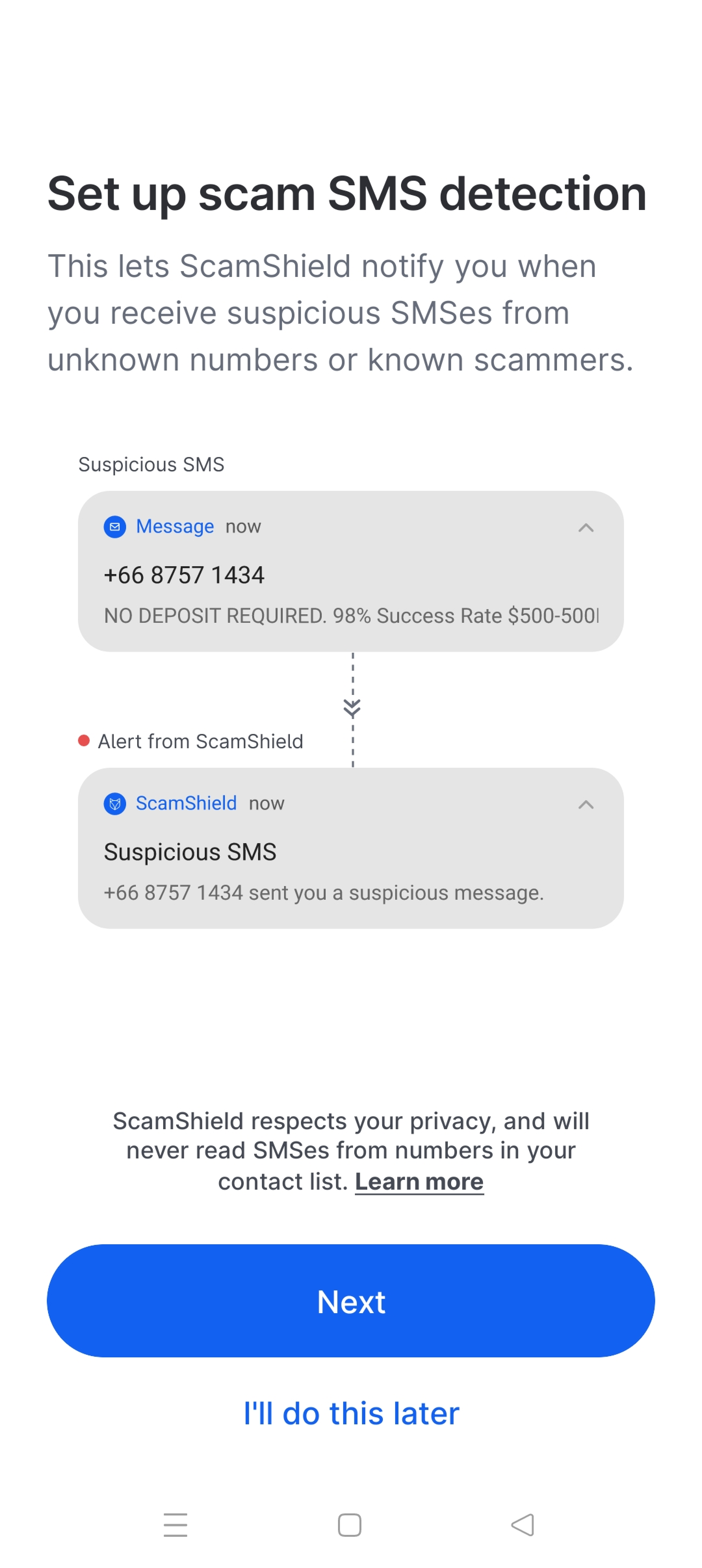Collapse the ScamShield notification chevron

coord(586,805)
